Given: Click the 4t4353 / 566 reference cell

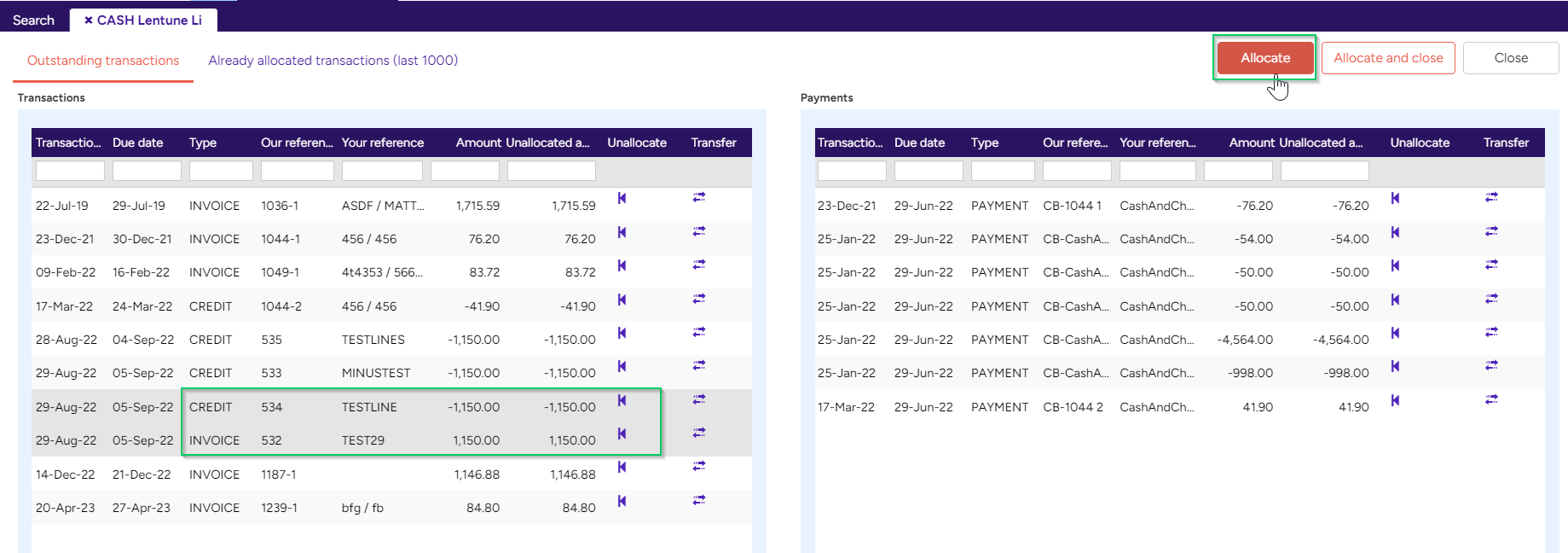Looking at the screenshot, I should (382, 272).
